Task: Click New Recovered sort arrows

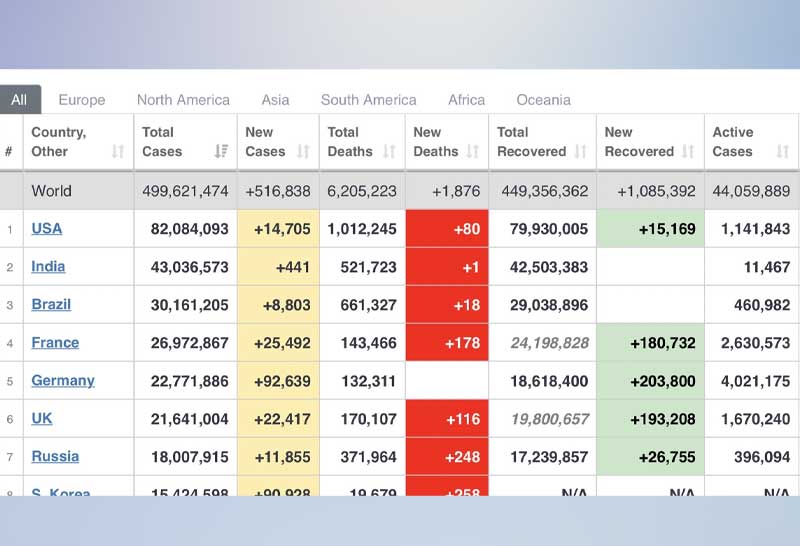Action: 688,152
